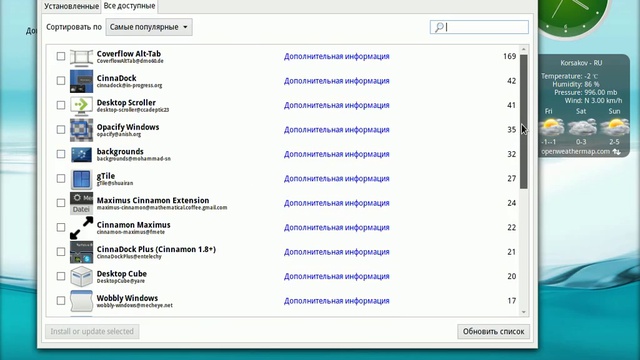Click the Opacify Windows extension icon

[81, 130]
